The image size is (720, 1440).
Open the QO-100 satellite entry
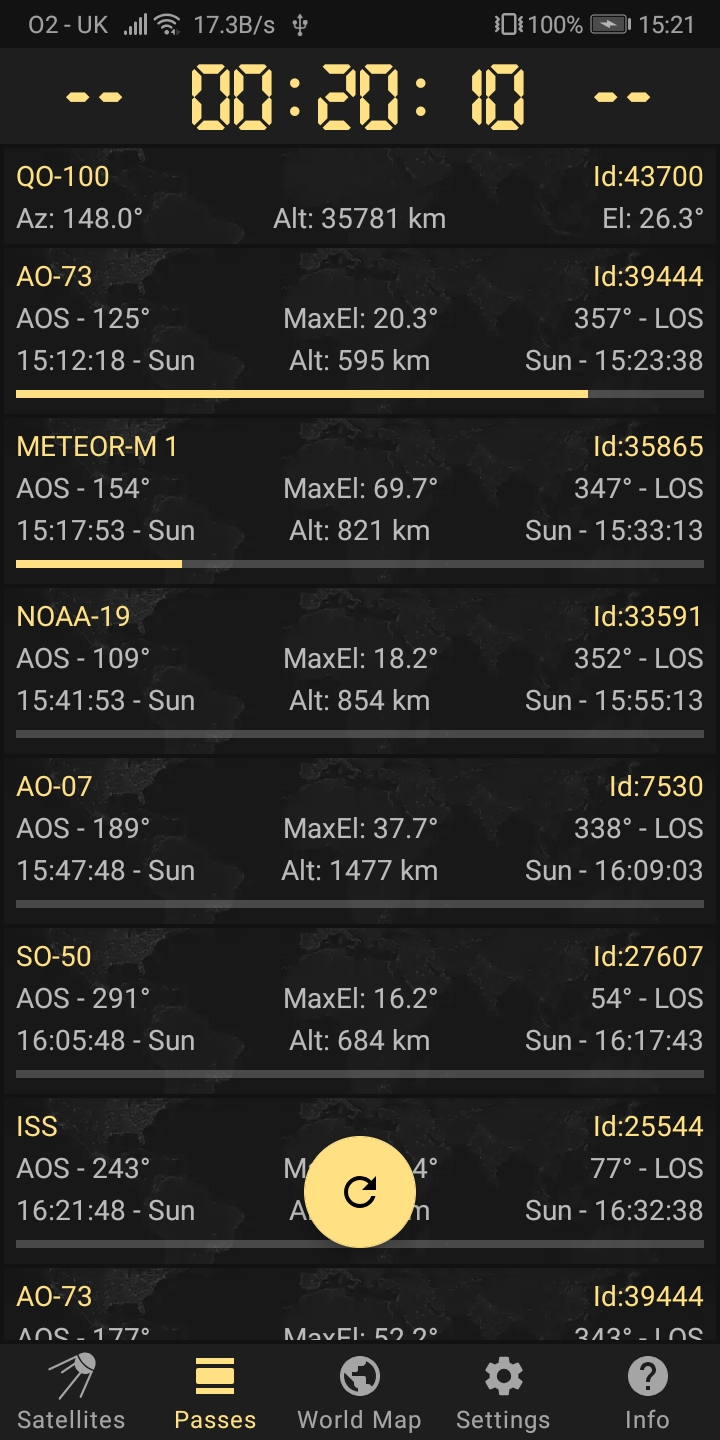360,198
